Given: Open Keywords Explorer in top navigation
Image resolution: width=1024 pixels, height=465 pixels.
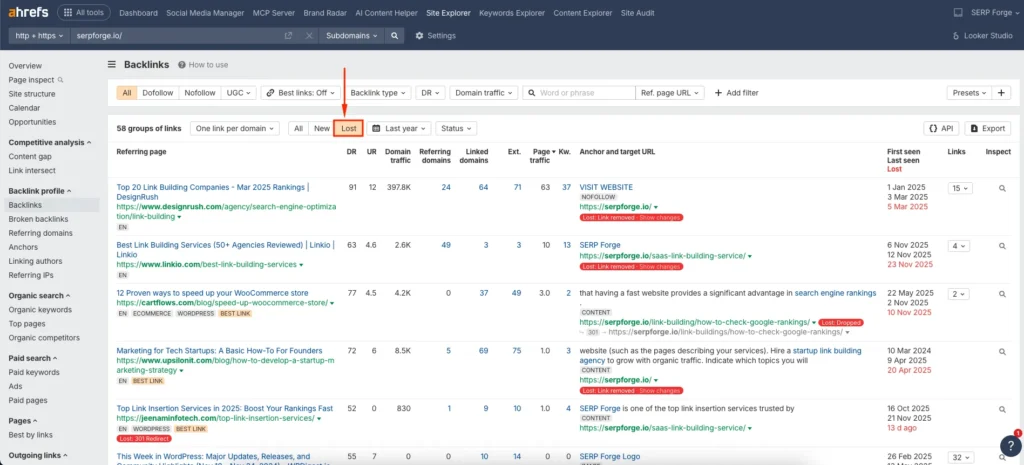Looking at the screenshot, I should (512, 12).
